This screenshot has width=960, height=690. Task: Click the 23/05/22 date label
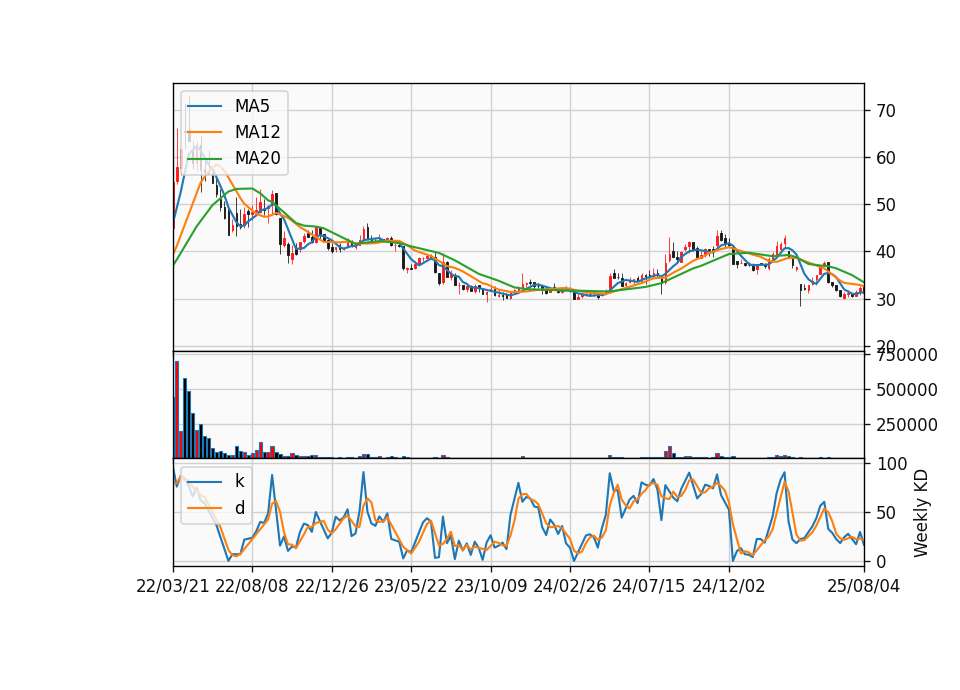pyautogui.click(x=411, y=586)
